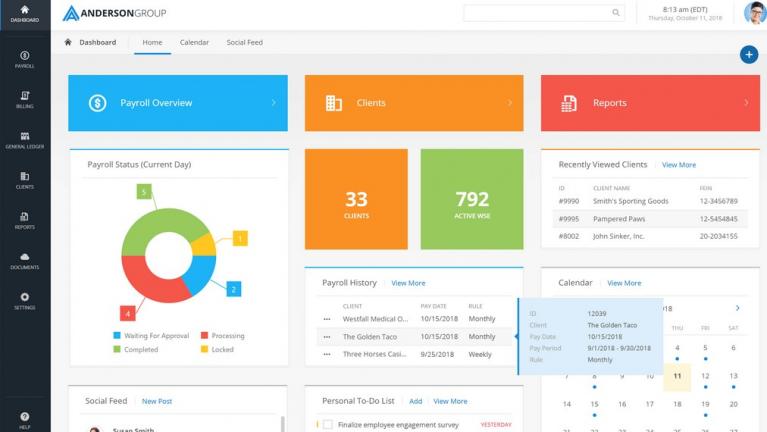Click View More in Personal To-Do List
This screenshot has width=767, height=432.
point(451,401)
